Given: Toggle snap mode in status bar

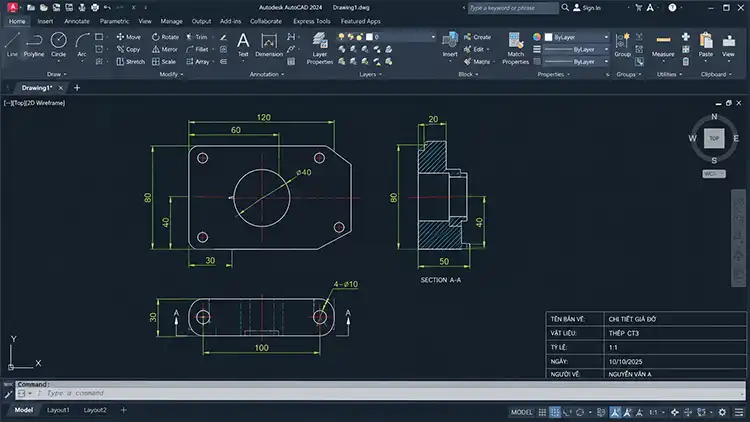Looking at the screenshot, I should coord(554,412).
